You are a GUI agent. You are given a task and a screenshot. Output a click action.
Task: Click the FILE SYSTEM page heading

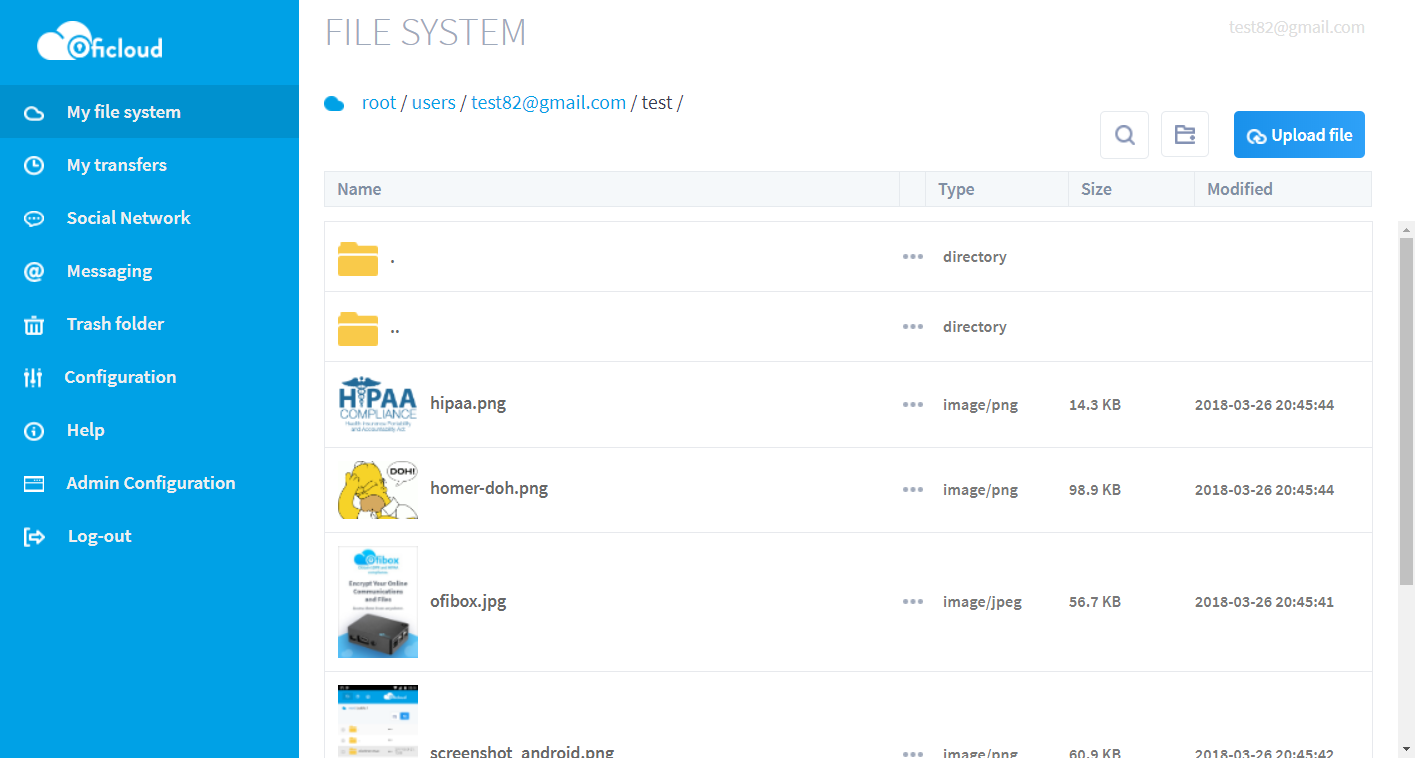point(426,32)
